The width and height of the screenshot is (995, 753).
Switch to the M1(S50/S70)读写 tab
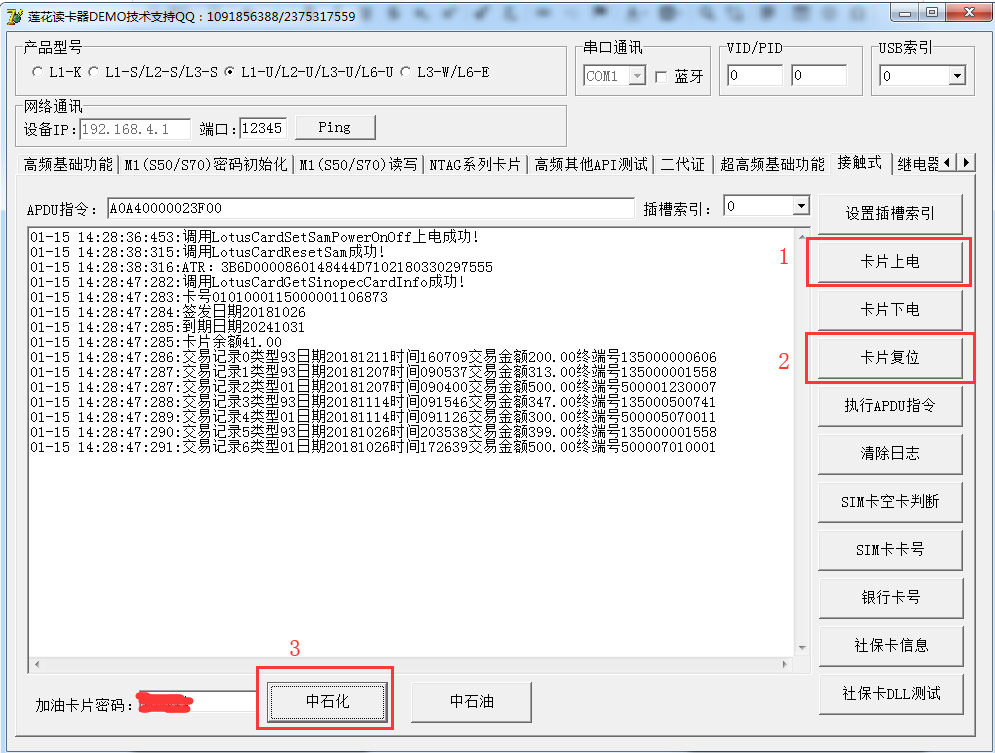(359, 165)
